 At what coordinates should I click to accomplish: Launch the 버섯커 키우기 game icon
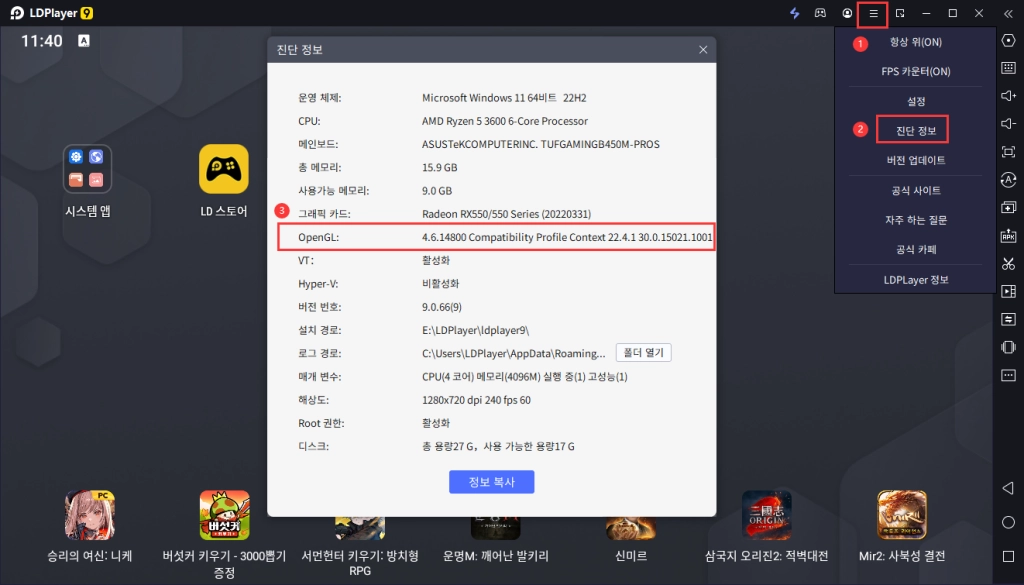pos(225,515)
